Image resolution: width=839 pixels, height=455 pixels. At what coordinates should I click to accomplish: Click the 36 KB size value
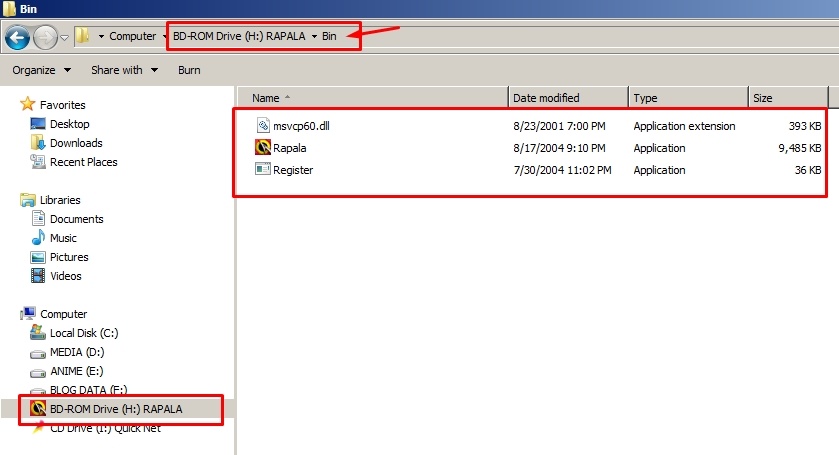tap(808, 170)
